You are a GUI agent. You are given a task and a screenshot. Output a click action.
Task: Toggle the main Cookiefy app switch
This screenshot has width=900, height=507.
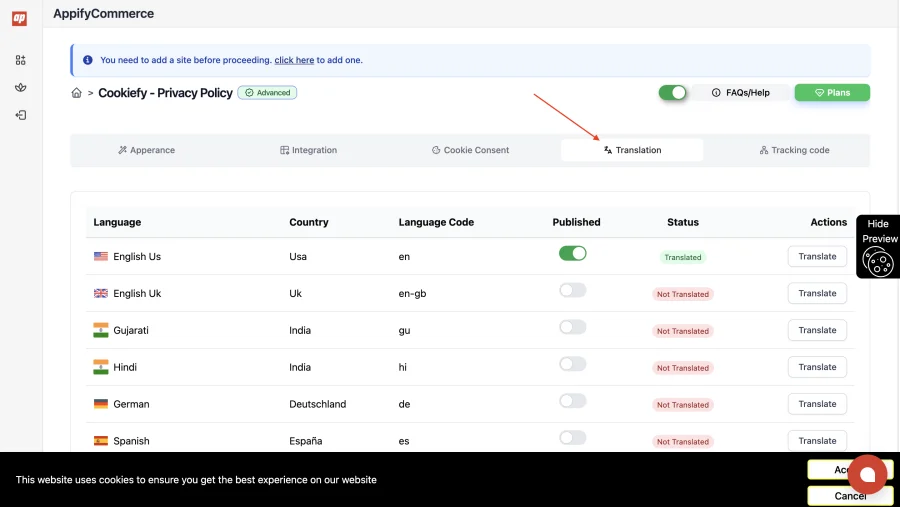672,92
